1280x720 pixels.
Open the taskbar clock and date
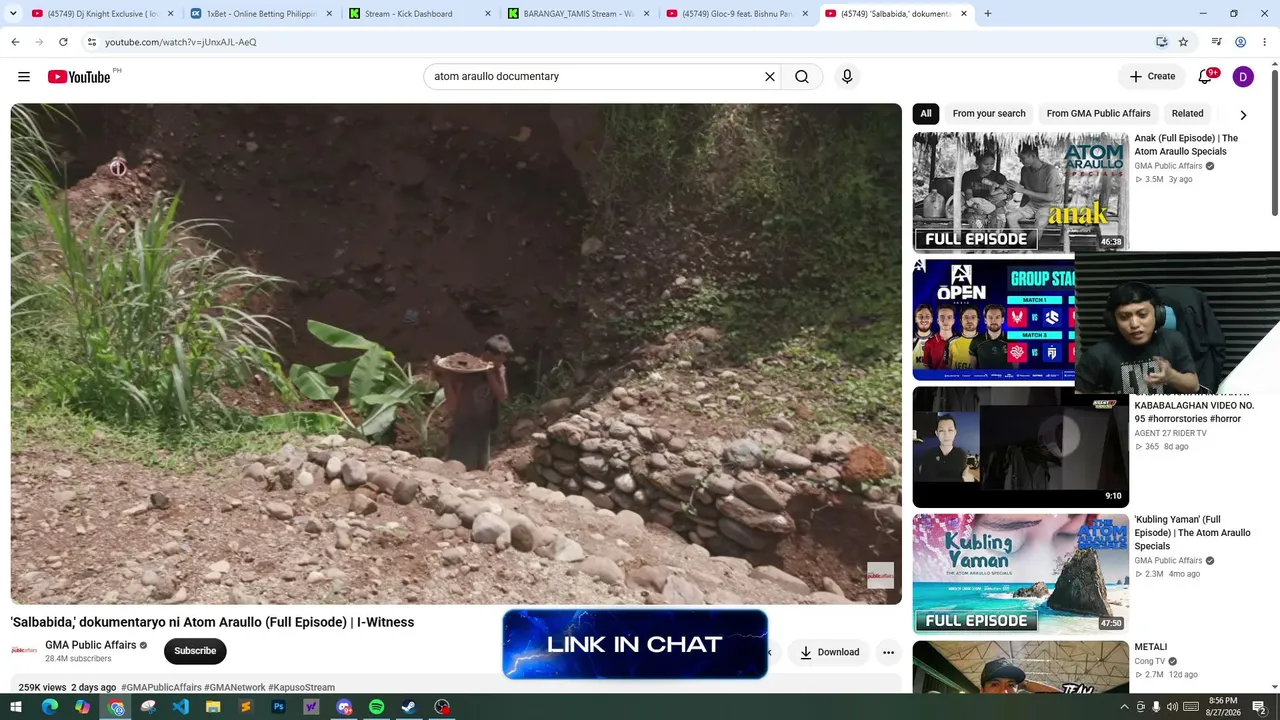(x=1222, y=707)
